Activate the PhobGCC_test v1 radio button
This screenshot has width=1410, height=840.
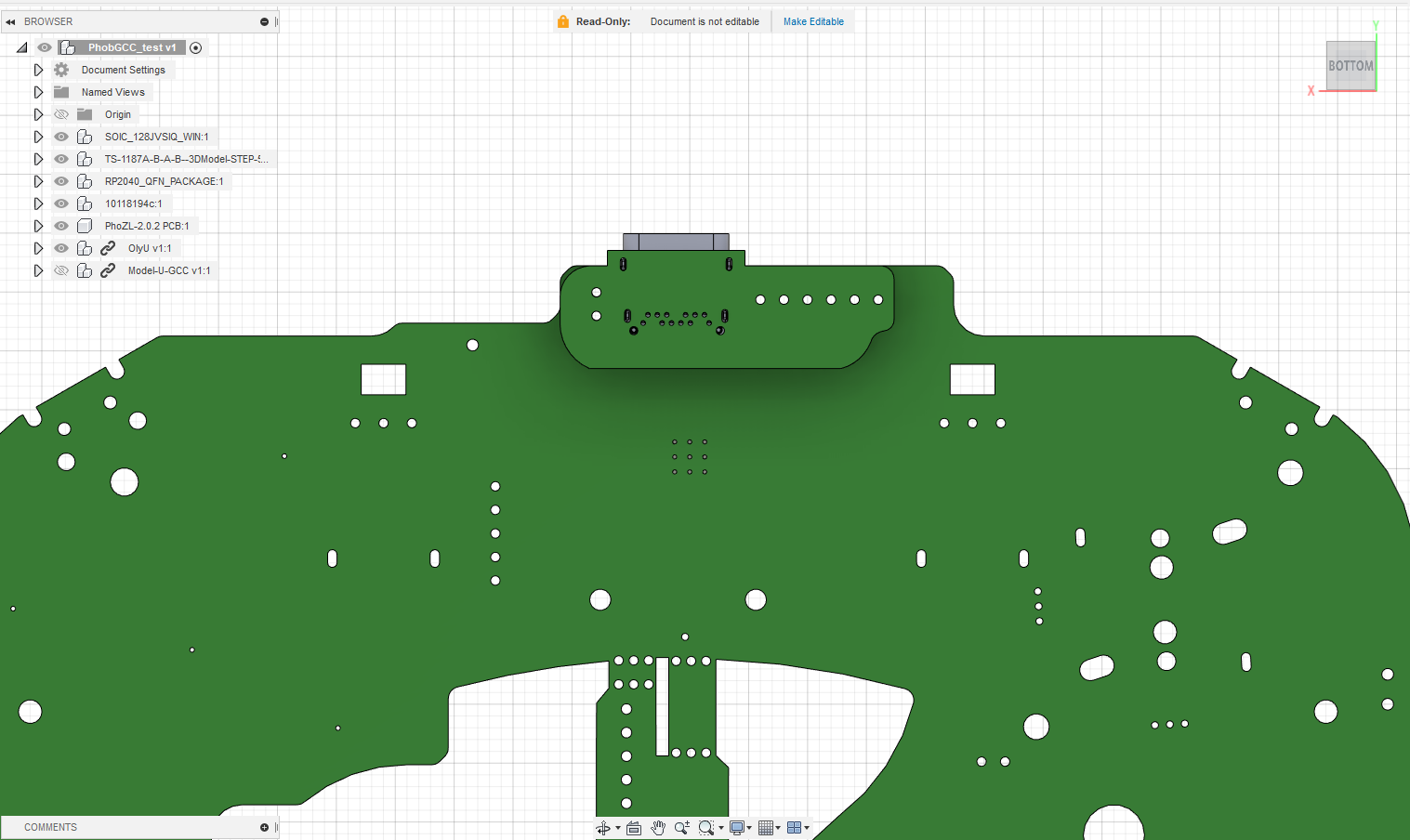pos(196,47)
